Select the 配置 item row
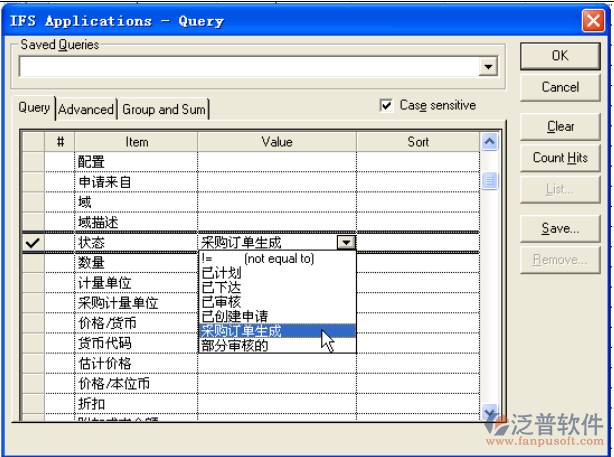 136,162
